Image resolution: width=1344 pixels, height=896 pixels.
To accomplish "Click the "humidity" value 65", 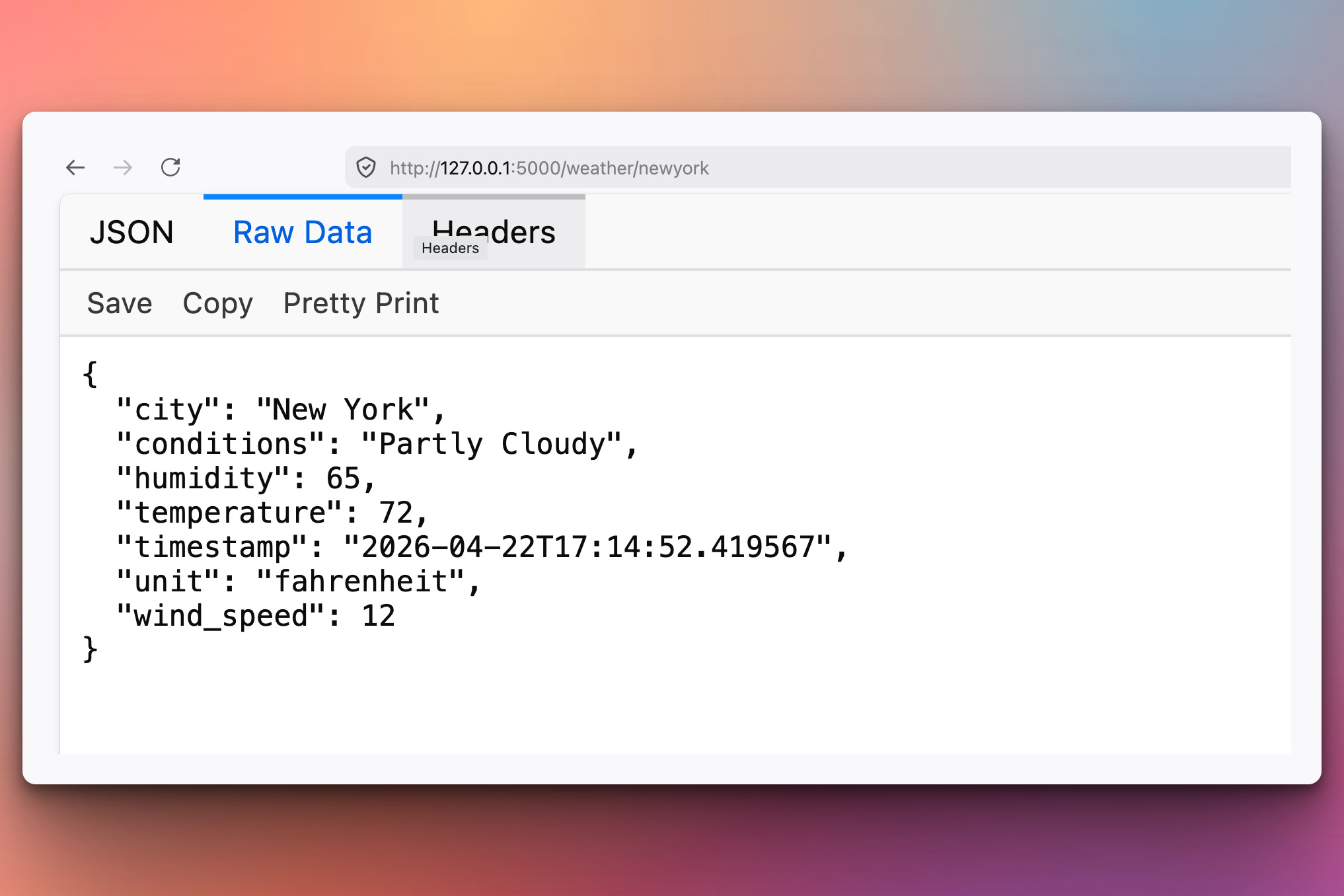I will [x=344, y=478].
